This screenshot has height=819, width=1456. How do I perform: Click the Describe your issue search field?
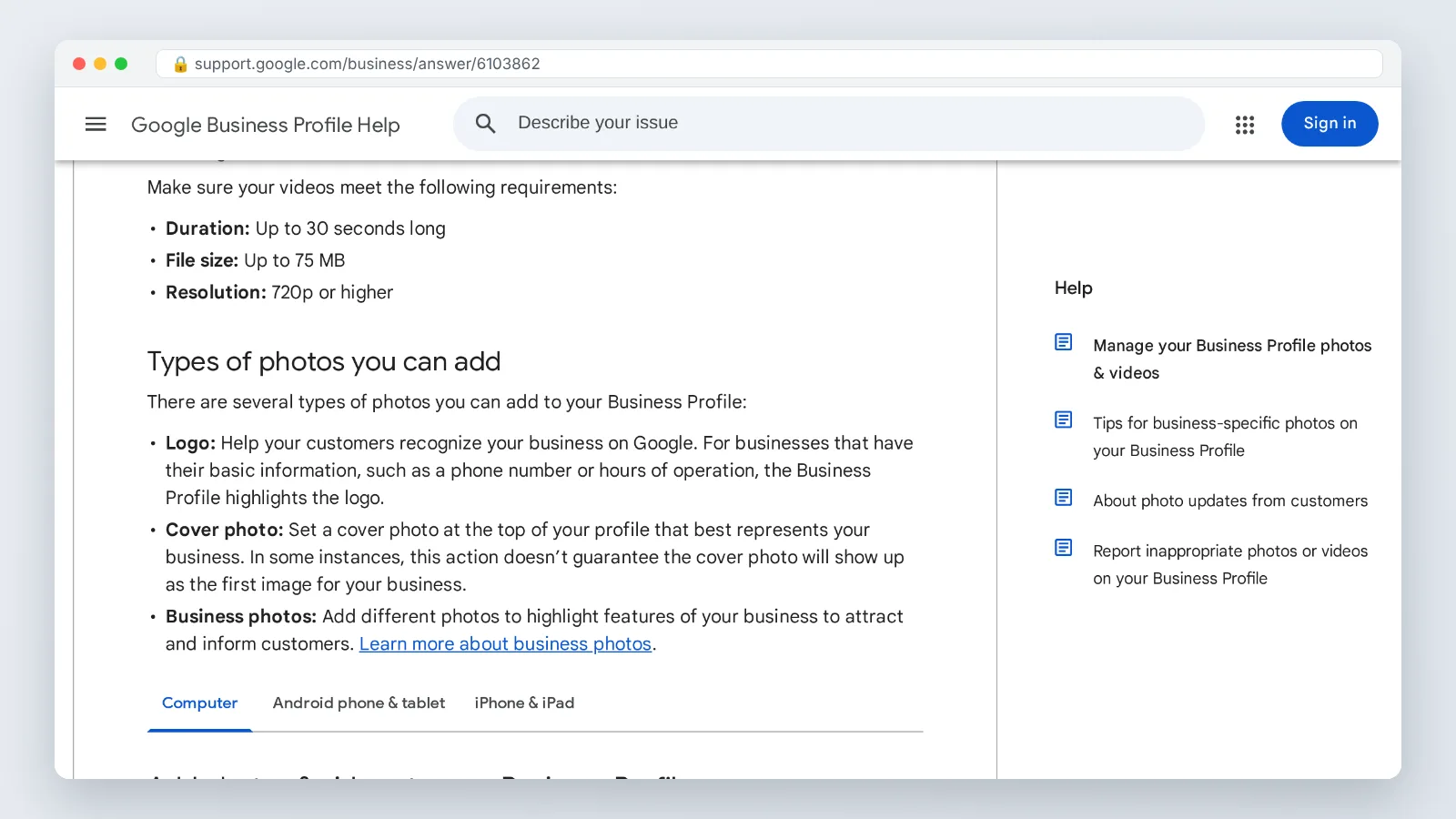tap(829, 124)
